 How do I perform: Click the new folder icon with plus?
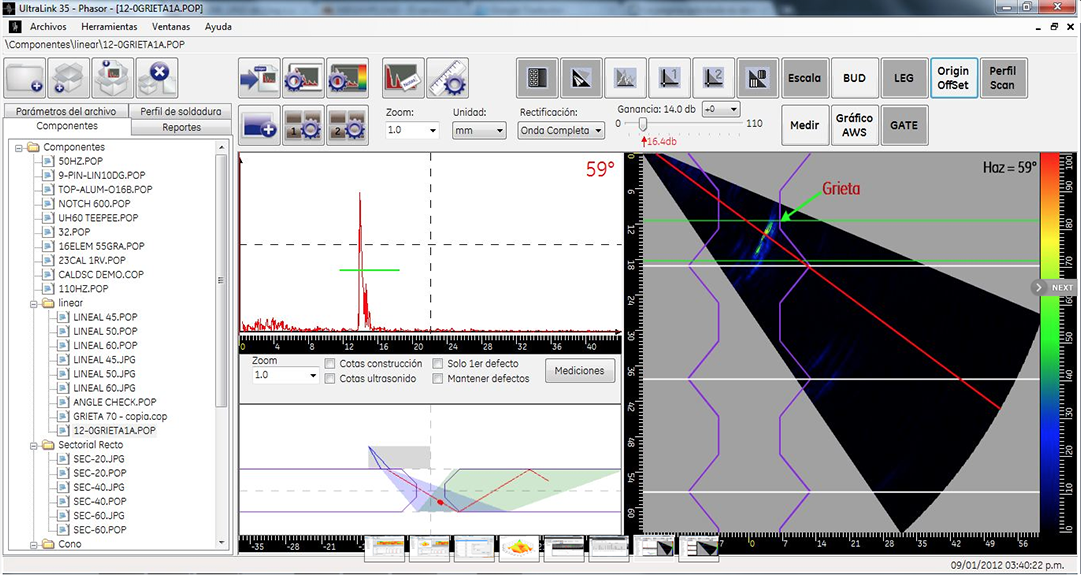pos(25,78)
